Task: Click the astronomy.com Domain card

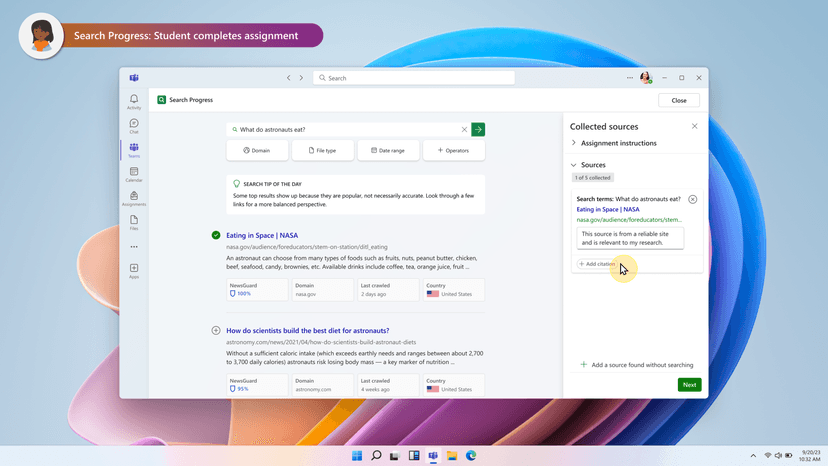Action: (x=323, y=385)
